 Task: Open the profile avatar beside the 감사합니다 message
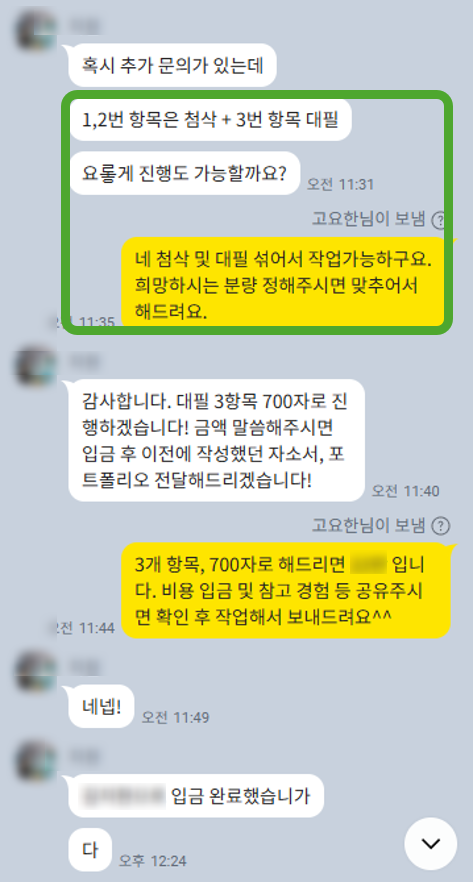[37, 367]
